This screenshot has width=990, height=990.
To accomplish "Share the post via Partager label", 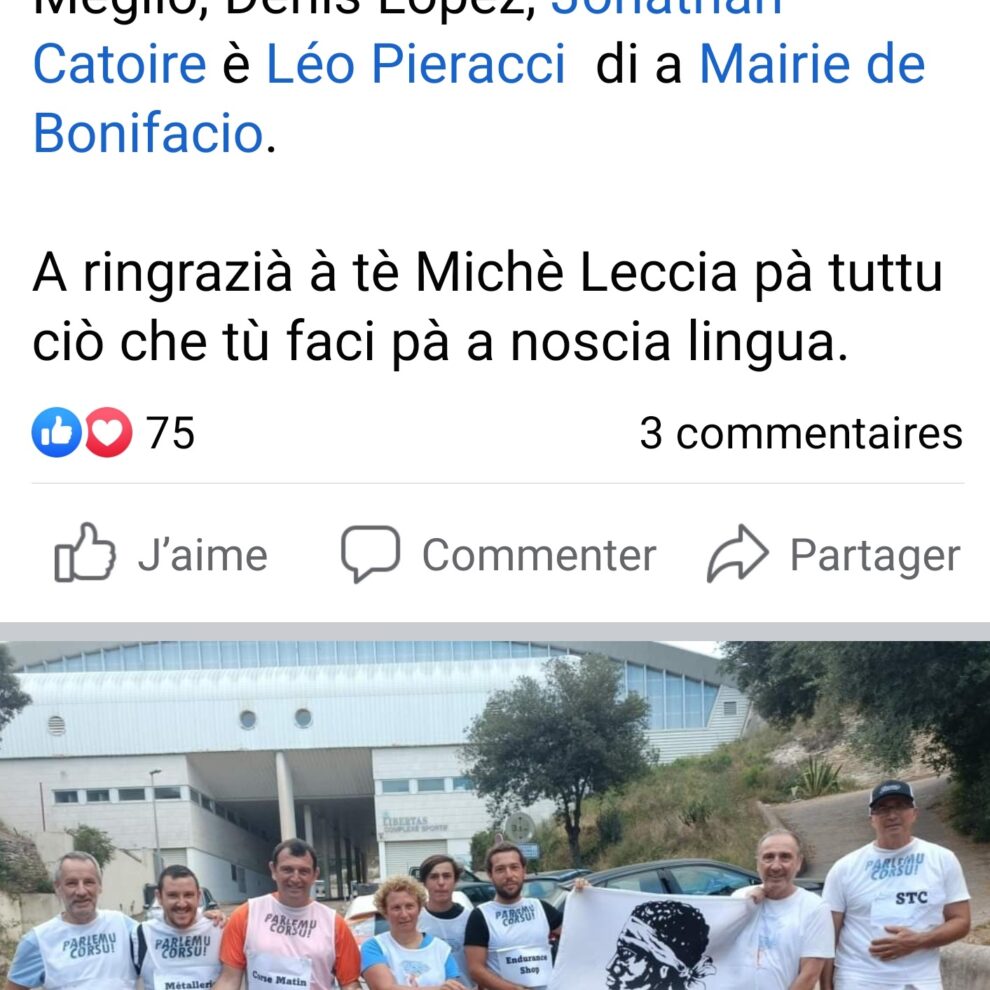I will coord(875,556).
